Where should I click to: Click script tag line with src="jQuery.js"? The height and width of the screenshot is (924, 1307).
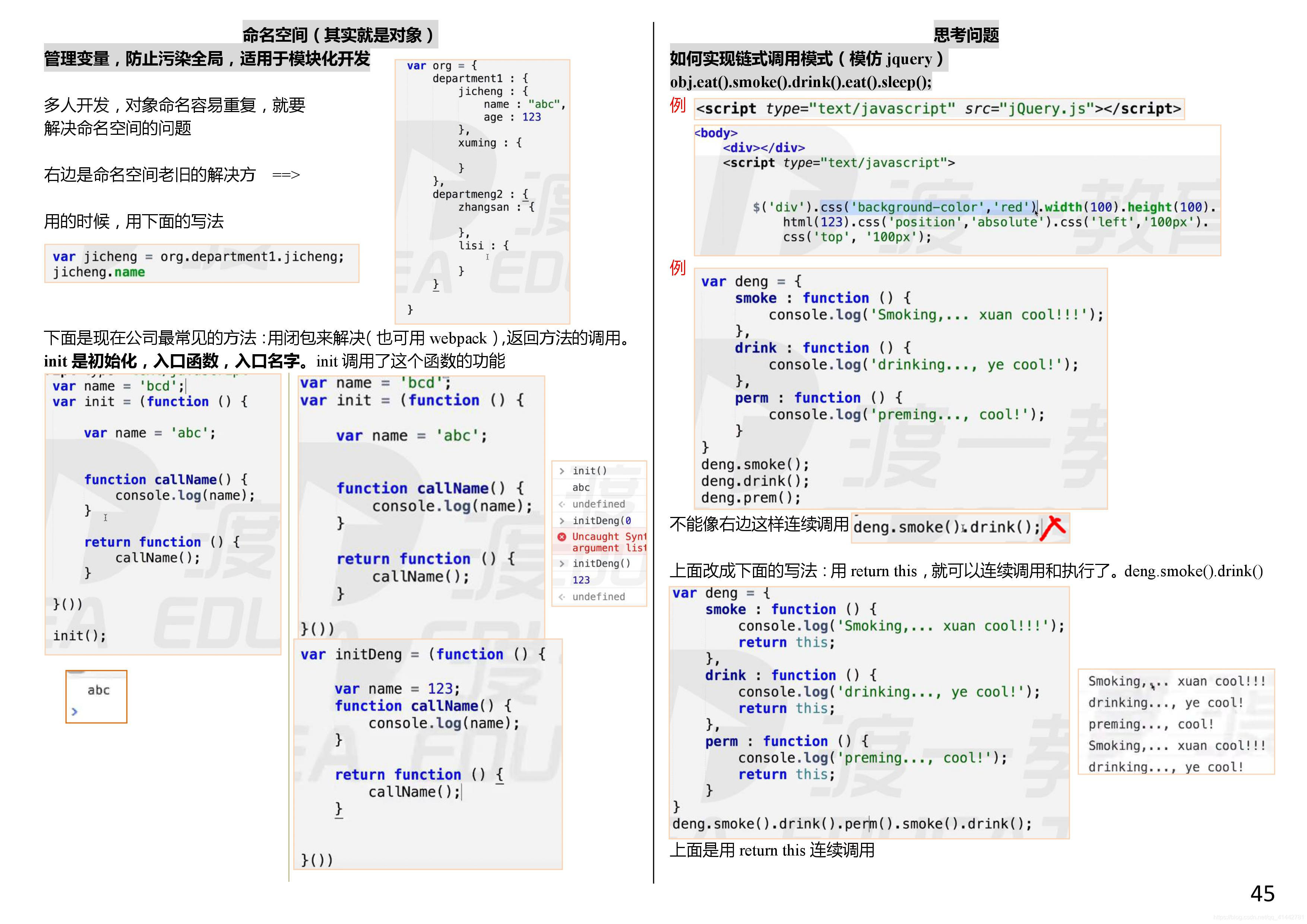[x=939, y=109]
